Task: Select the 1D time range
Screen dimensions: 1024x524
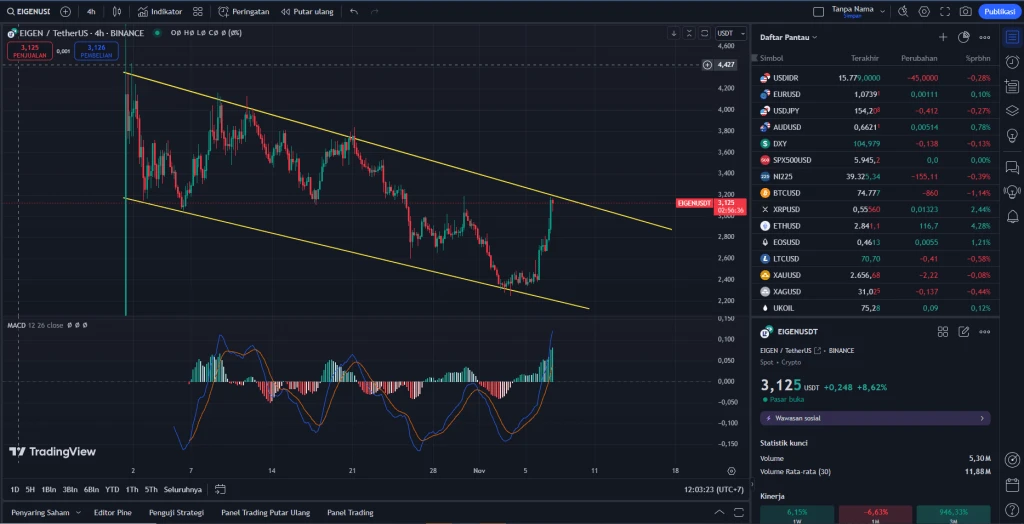Action: (15, 489)
